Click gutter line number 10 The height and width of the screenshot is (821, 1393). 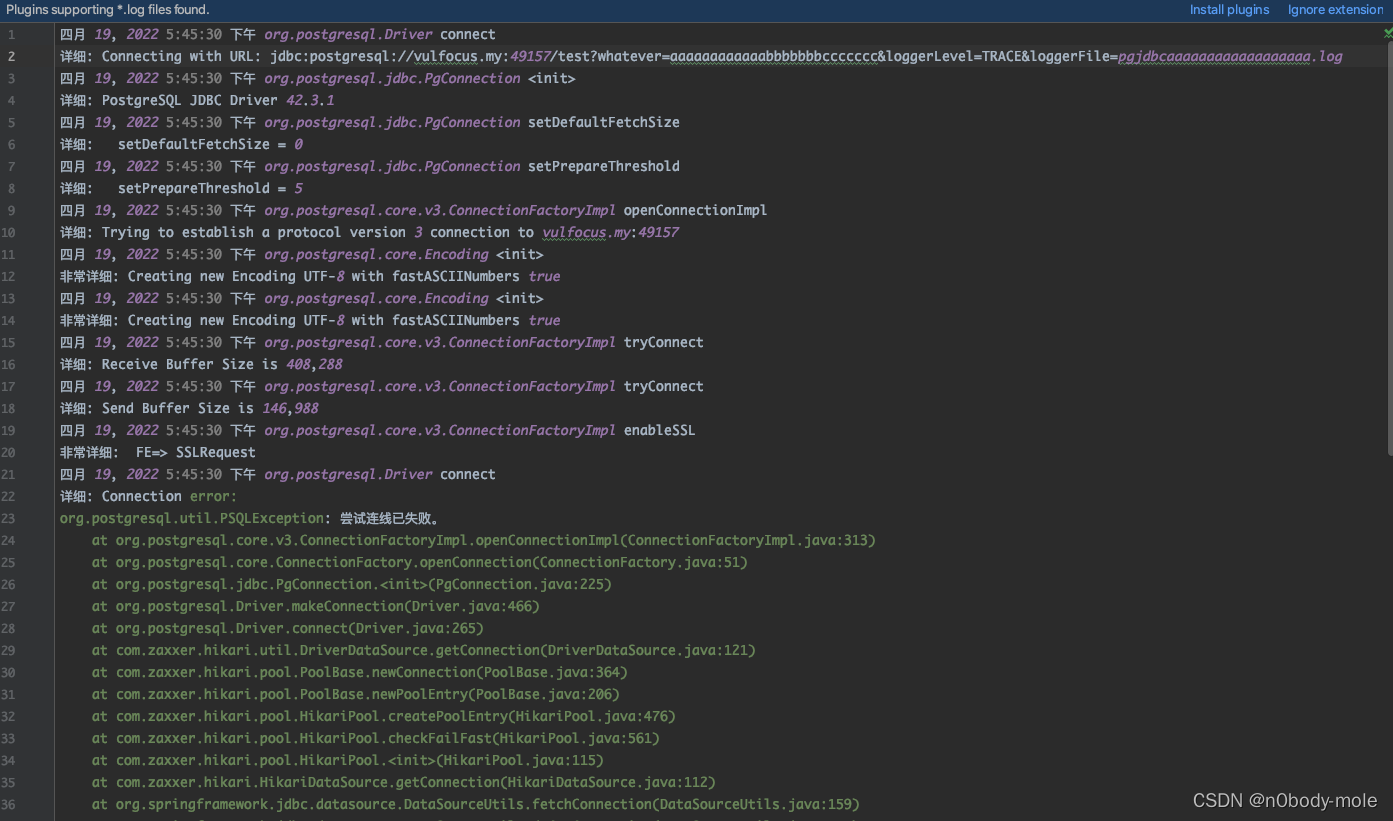click(x=9, y=232)
